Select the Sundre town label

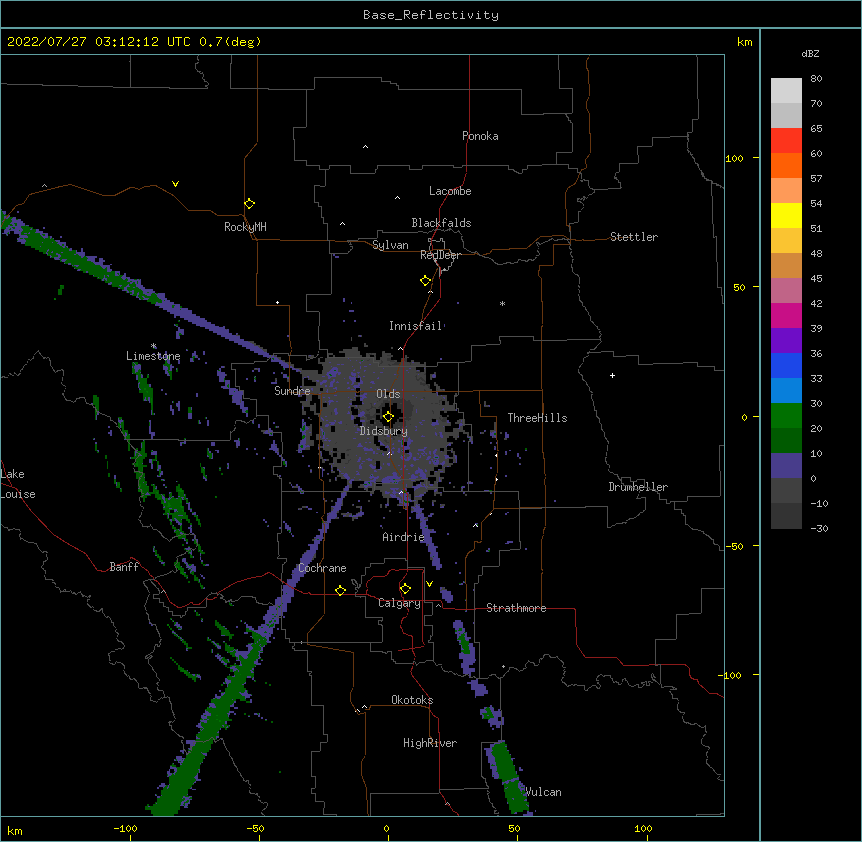pos(292,391)
